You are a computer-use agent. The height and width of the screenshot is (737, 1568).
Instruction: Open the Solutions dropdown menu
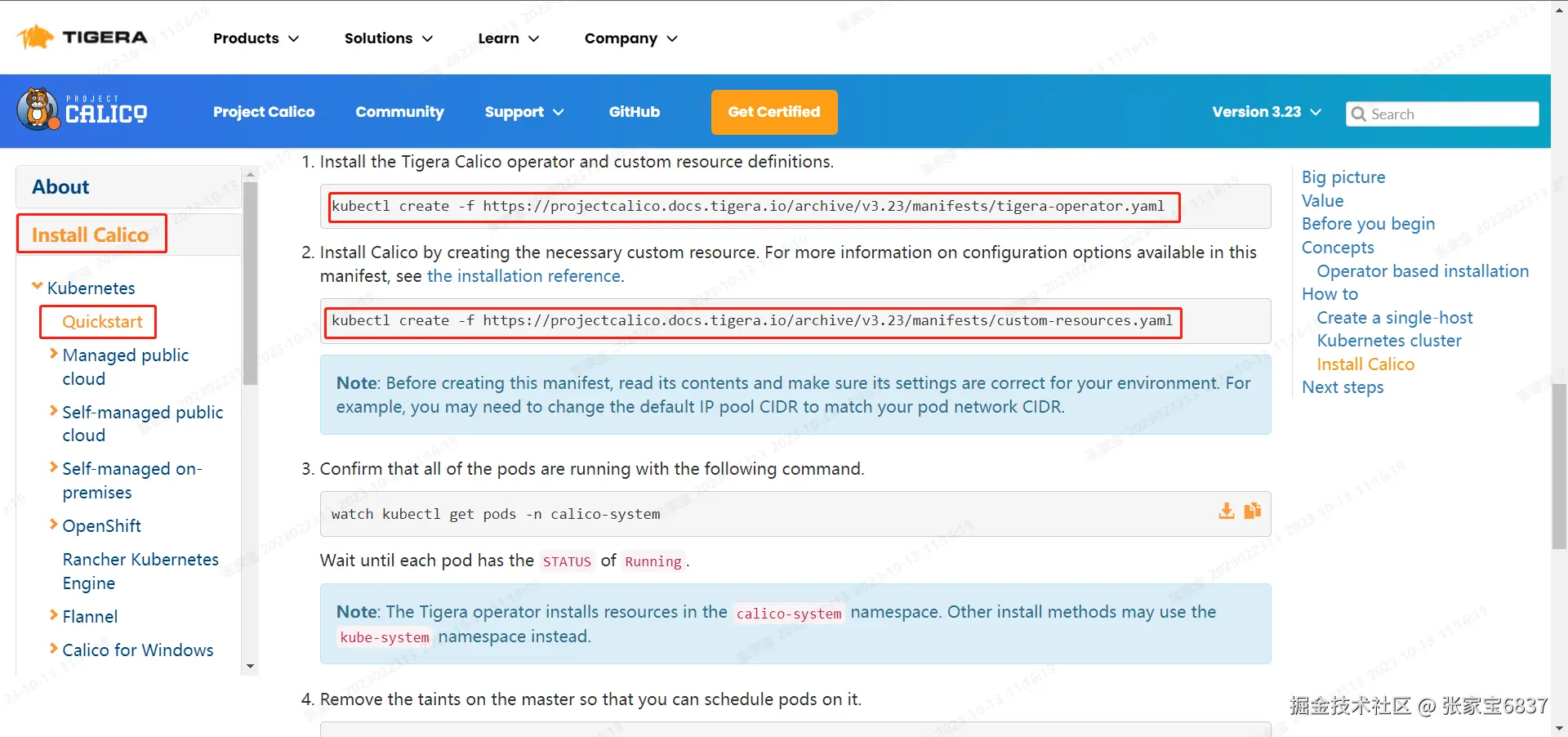pyautogui.click(x=388, y=38)
